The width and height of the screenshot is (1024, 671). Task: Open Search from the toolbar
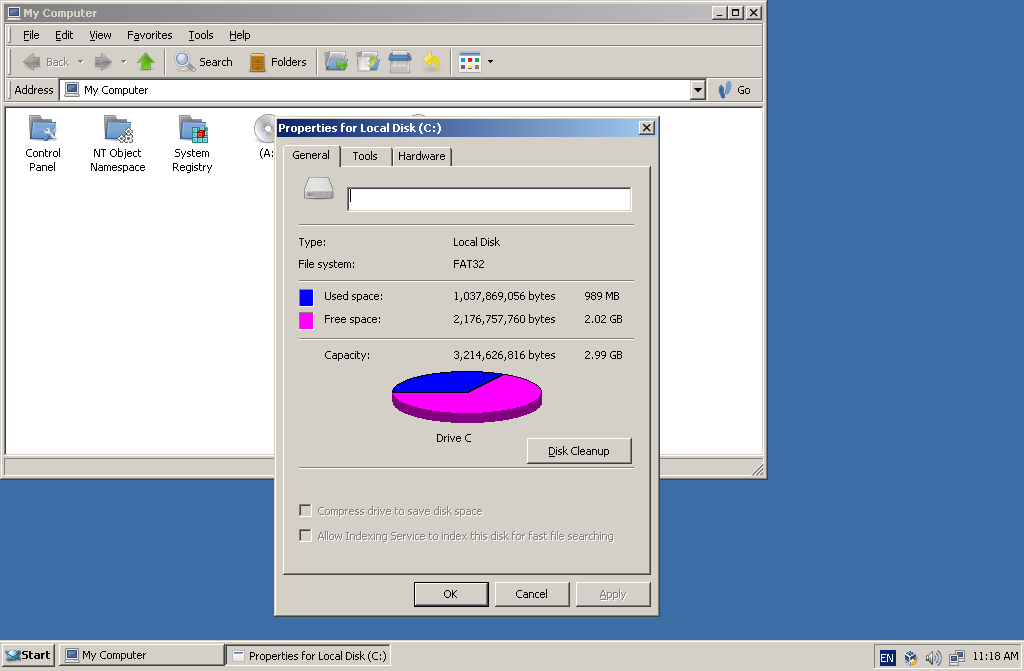point(204,62)
